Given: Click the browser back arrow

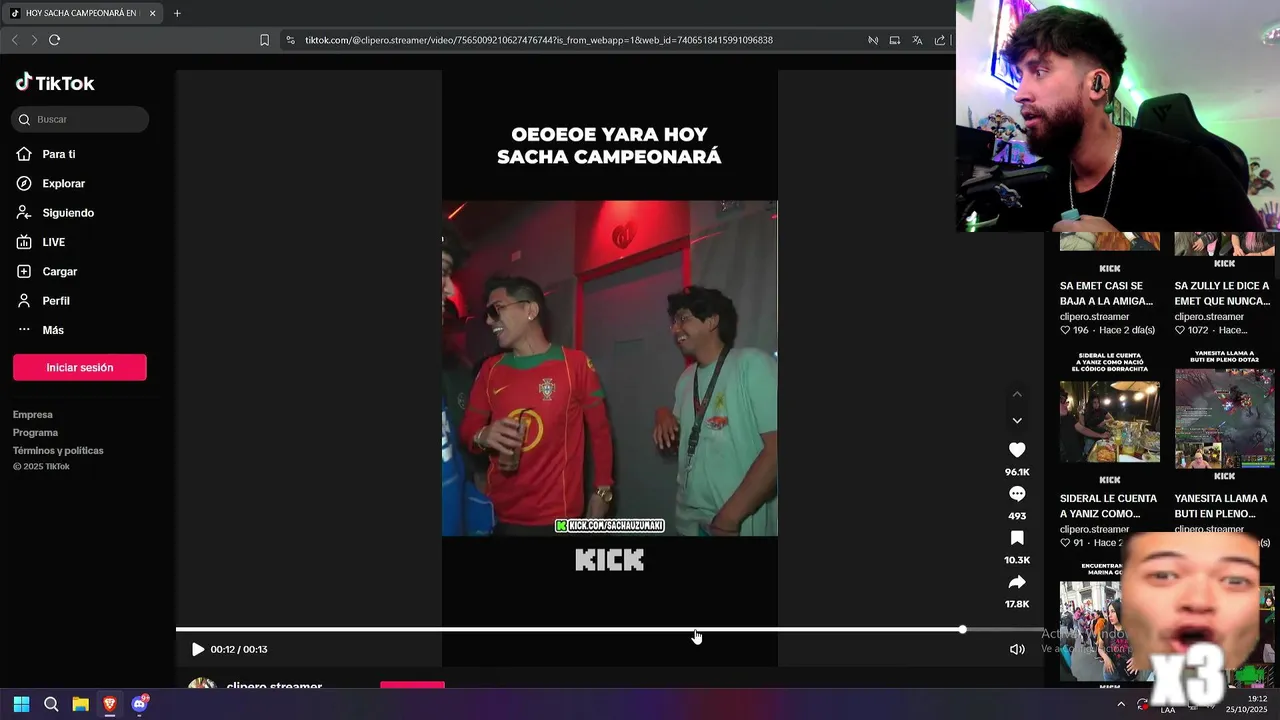Looking at the screenshot, I should coord(14,40).
